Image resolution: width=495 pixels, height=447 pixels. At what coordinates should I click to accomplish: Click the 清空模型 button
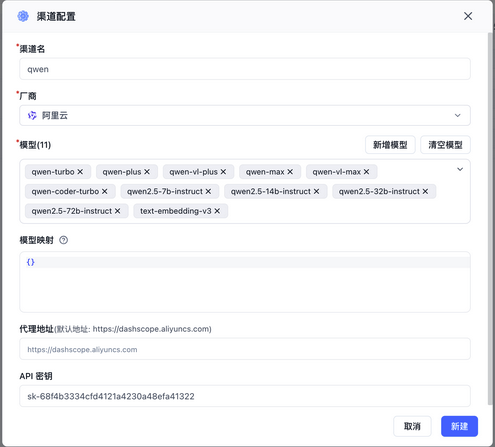pyautogui.click(x=445, y=145)
